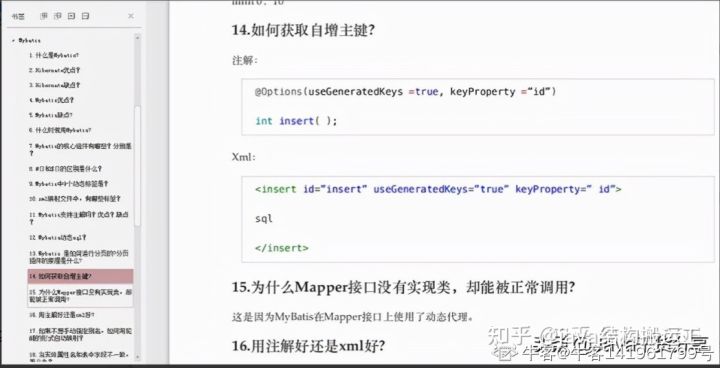
Task: Click the bookmark panel scrollbar thumb
Action: [137, 165]
